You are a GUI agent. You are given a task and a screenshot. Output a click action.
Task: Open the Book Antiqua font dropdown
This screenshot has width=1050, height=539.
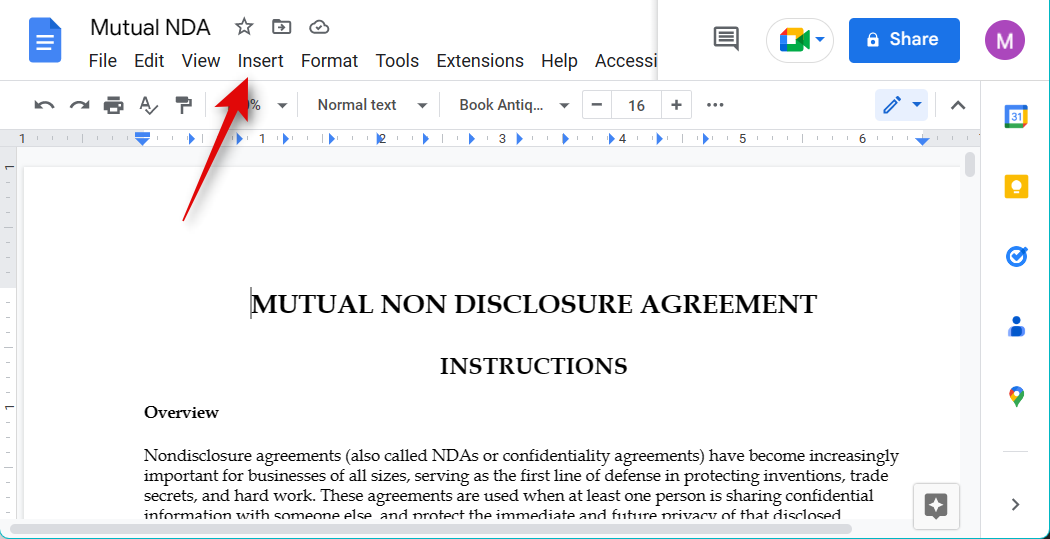tap(514, 105)
